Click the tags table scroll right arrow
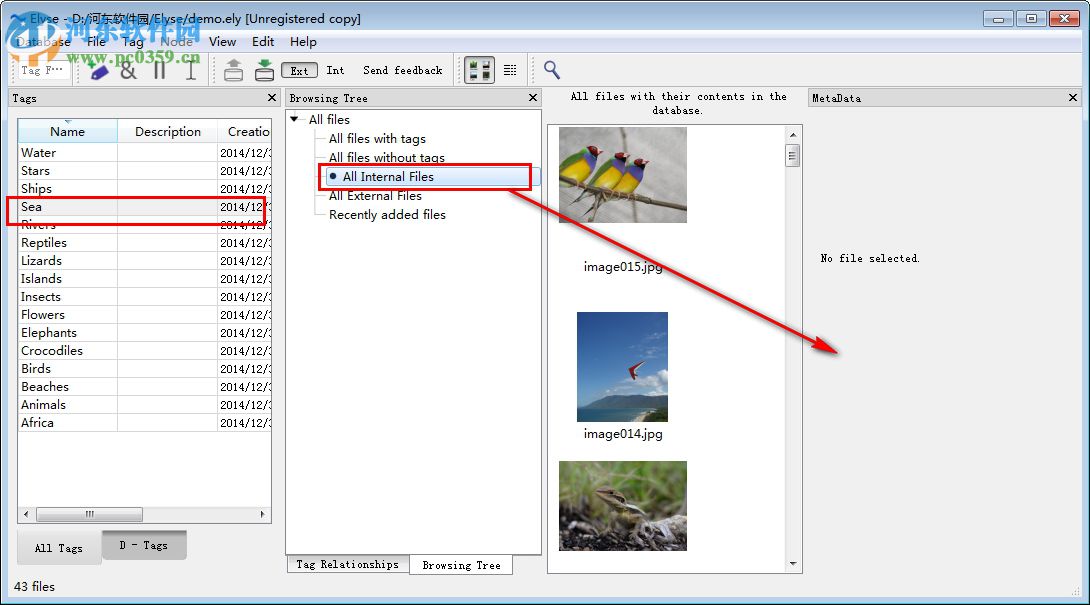This screenshot has height=605, width=1090. tap(263, 515)
